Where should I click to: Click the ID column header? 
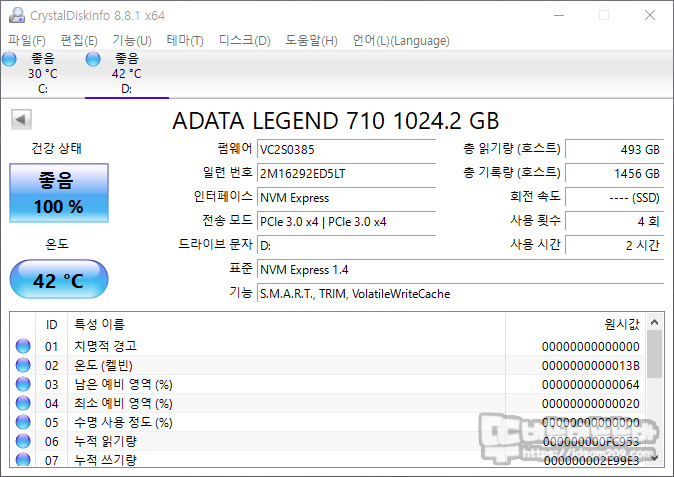click(x=51, y=324)
